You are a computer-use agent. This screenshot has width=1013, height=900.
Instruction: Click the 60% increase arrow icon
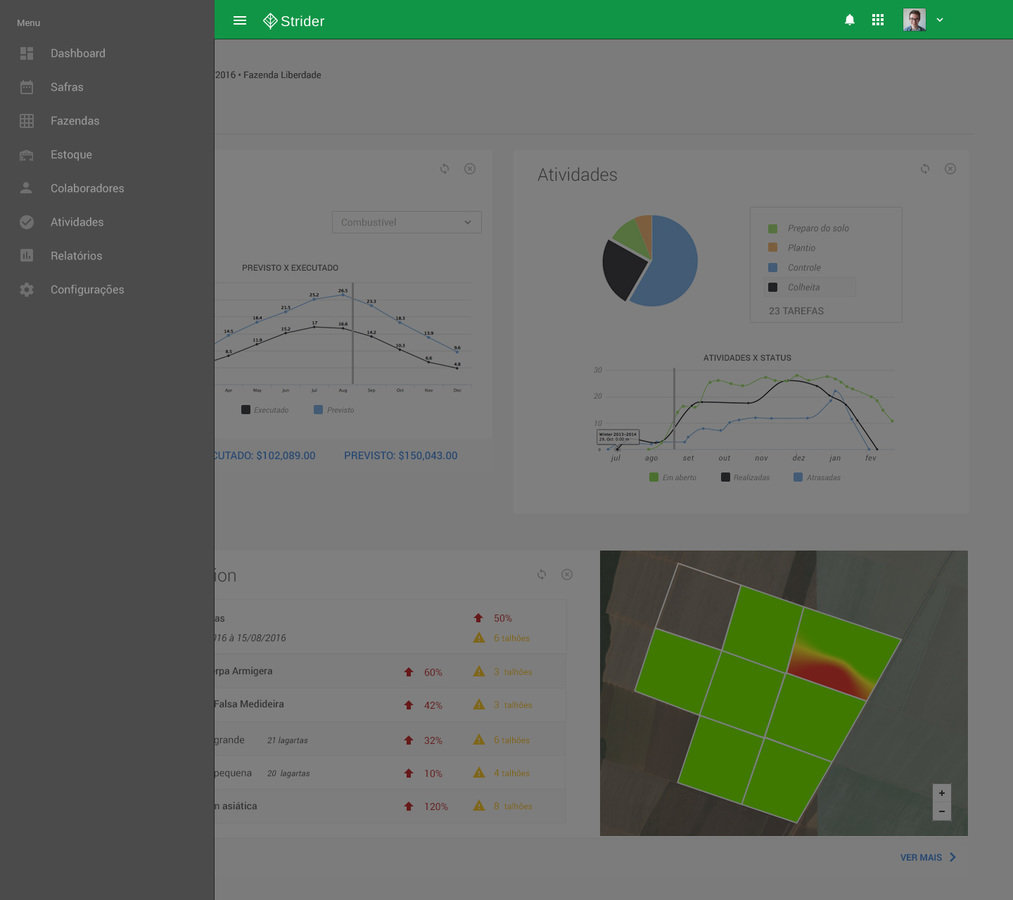coord(408,672)
